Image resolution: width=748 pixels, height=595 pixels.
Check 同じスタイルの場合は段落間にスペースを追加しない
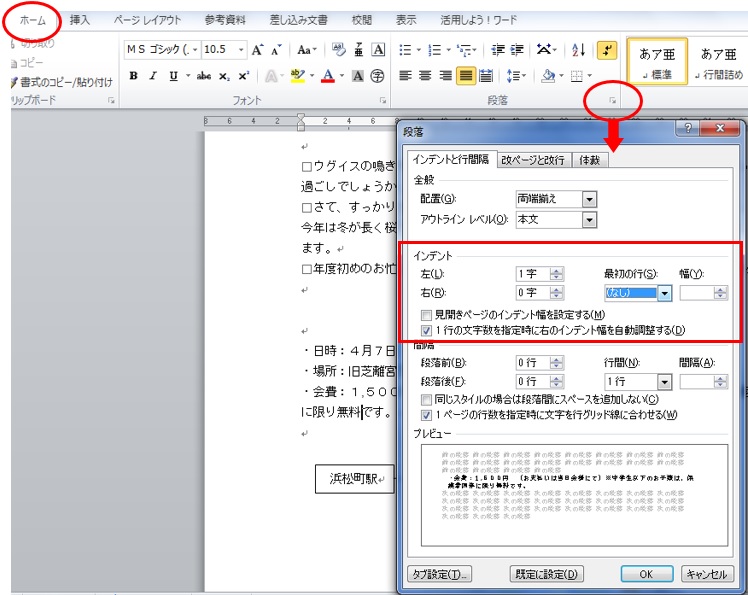click(427, 399)
